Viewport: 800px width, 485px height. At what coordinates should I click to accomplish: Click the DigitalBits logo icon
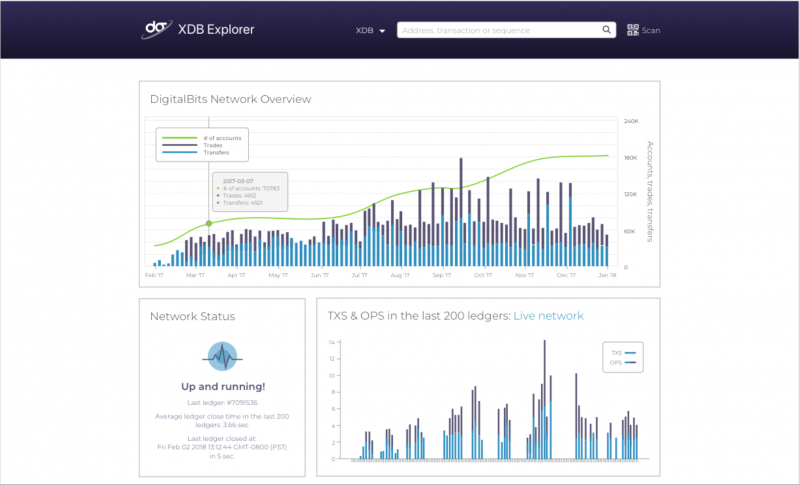point(156,30)
